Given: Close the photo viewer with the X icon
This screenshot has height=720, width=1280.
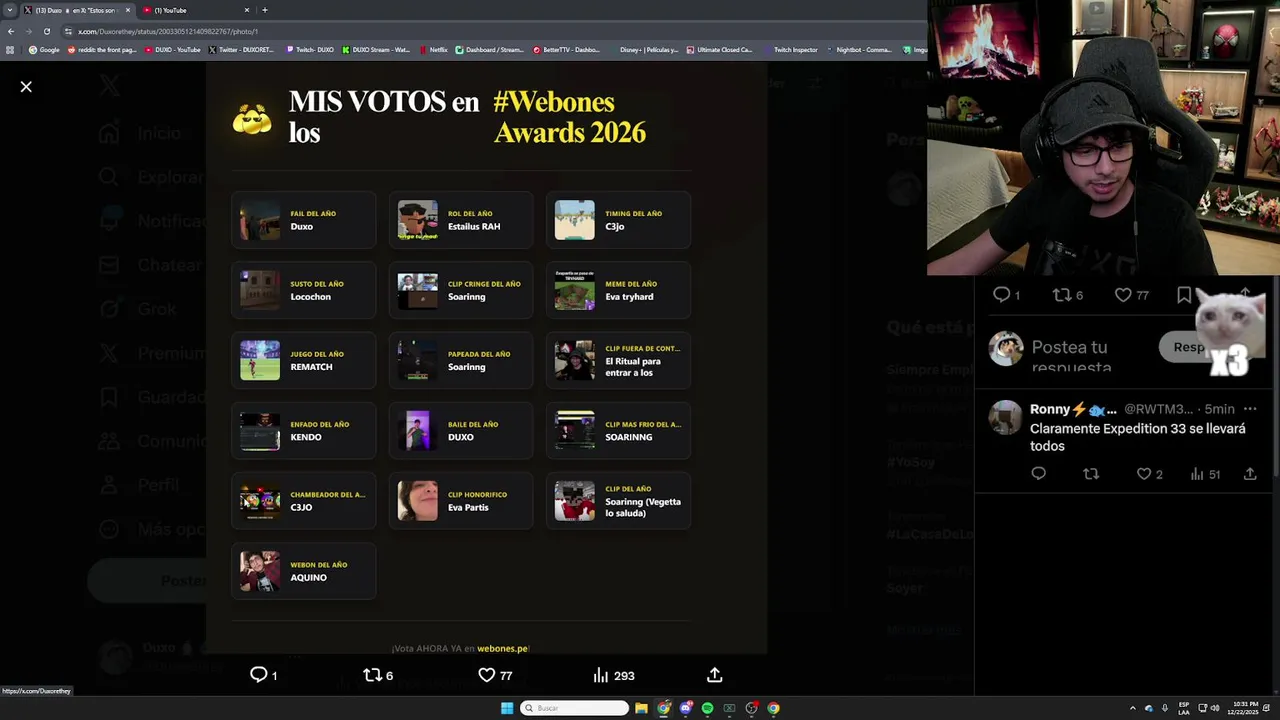Looking at the screenshot, I should pos(26,87).
